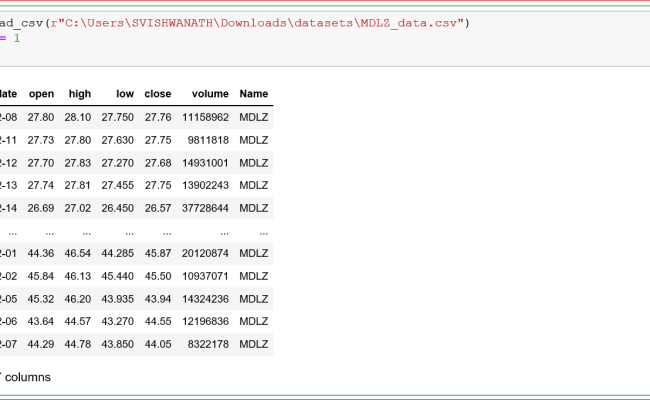Select low value 27.270
This screenshot has height=400, width=650.
point(117,163)
